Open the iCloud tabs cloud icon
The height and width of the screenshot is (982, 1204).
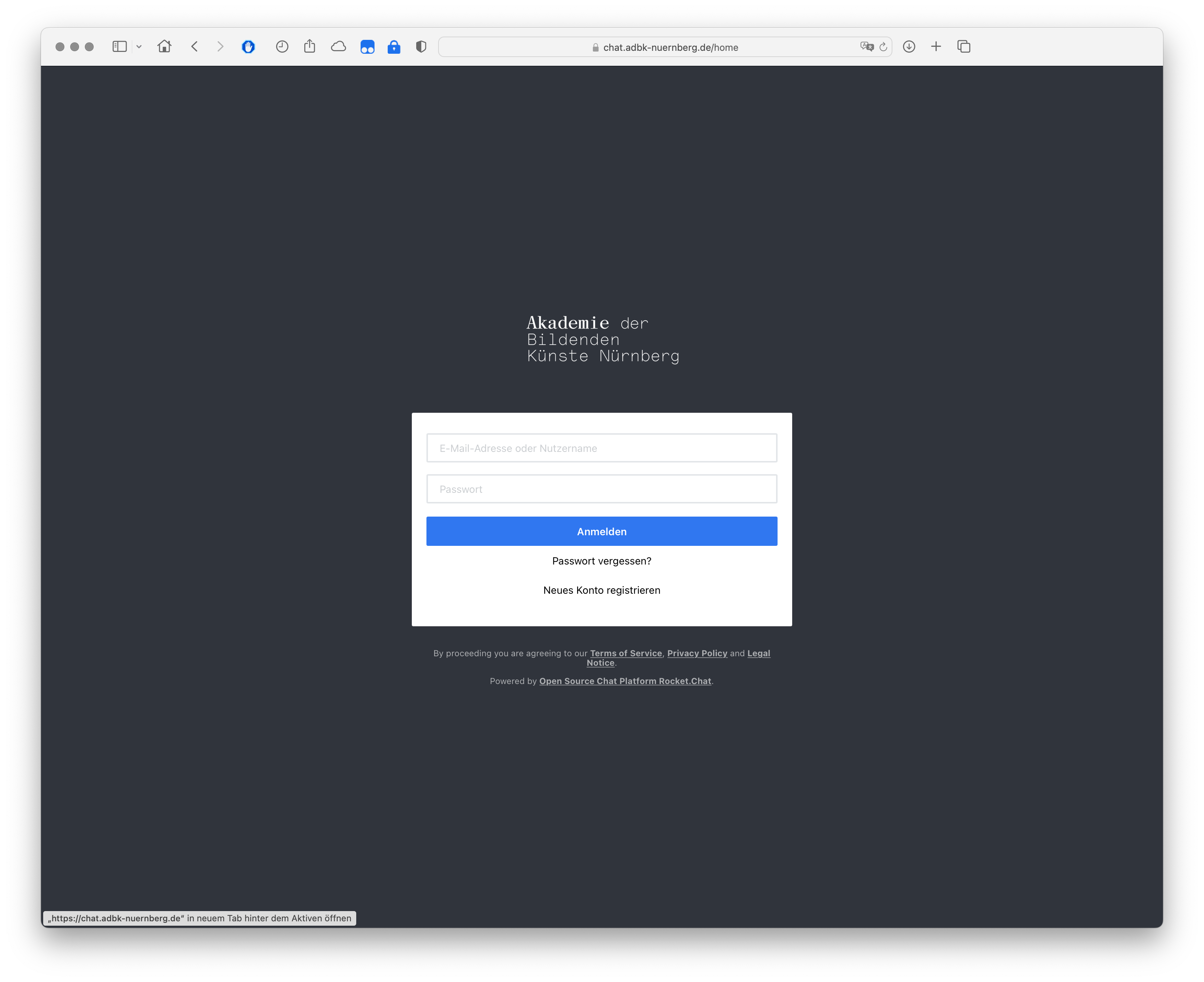[x=338, y=47]
